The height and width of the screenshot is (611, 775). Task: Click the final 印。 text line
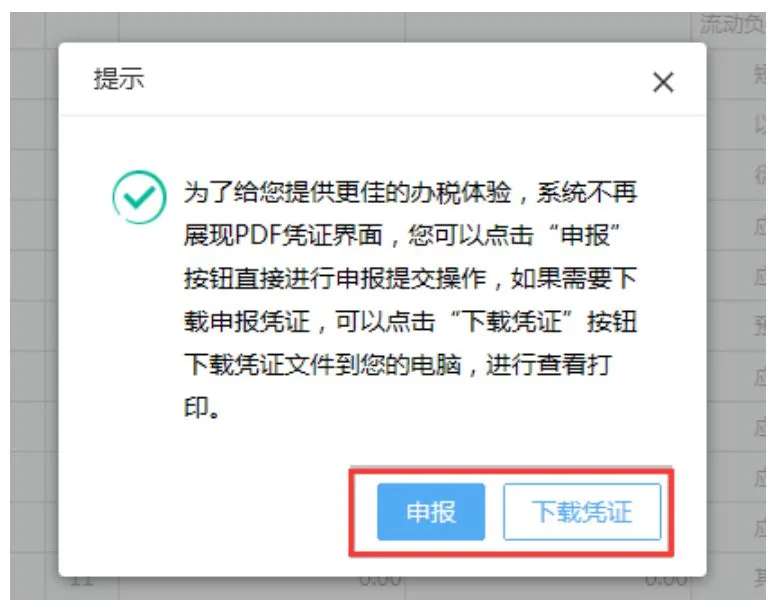(x=202, y=408)
